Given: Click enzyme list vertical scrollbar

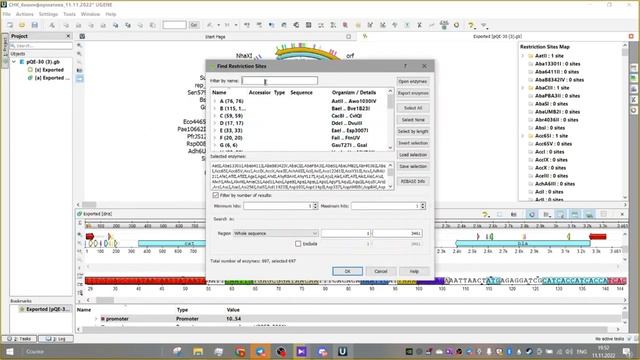Looking at the screenshot, I should (x=390, y=119).
